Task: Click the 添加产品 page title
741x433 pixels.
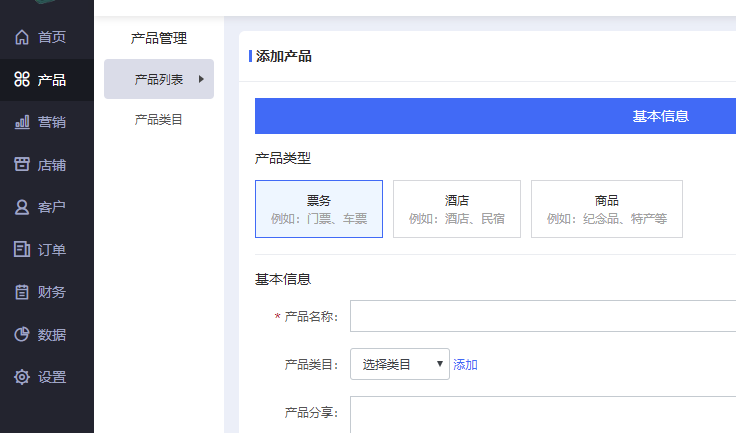Action: [284, 56]
